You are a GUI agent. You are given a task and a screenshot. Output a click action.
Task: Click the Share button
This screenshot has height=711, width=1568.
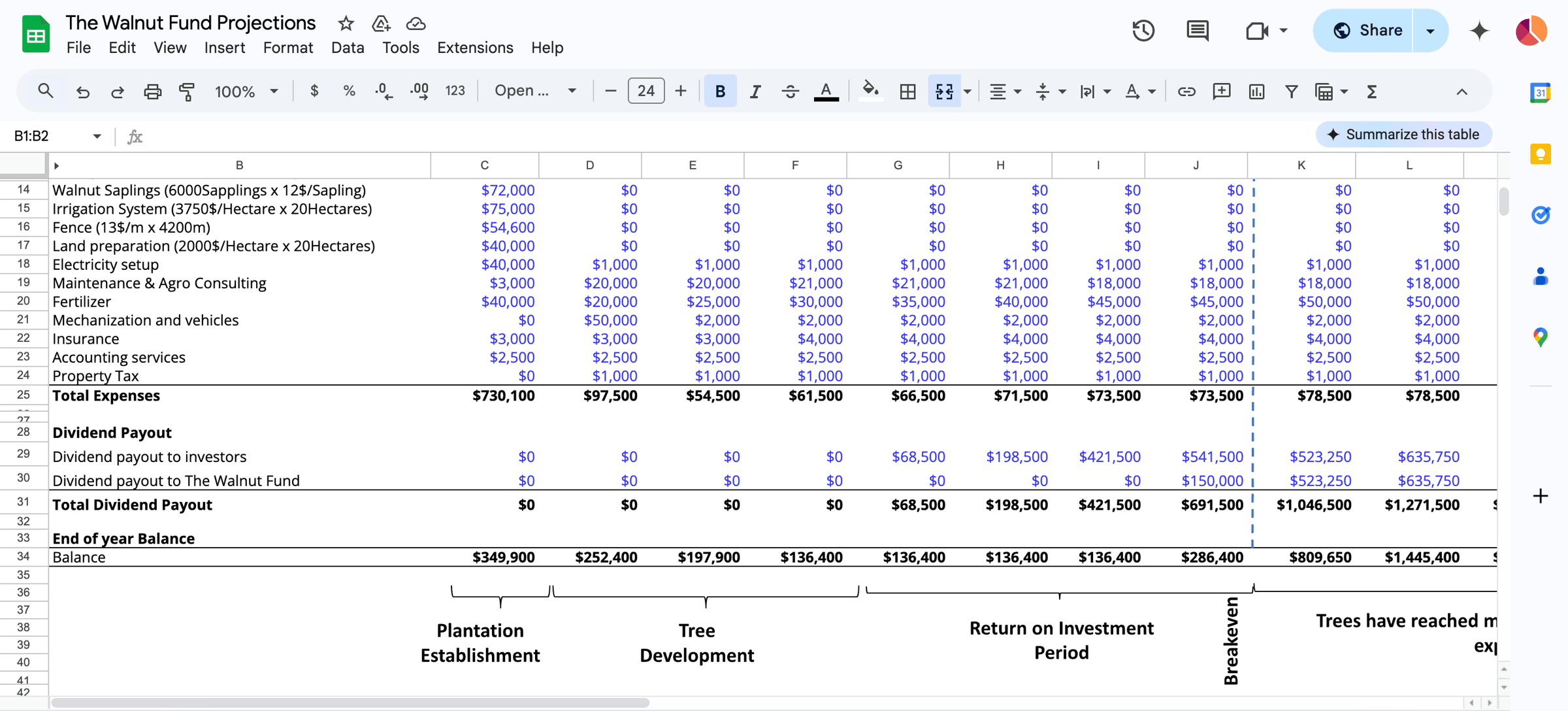pos(1364,30)
